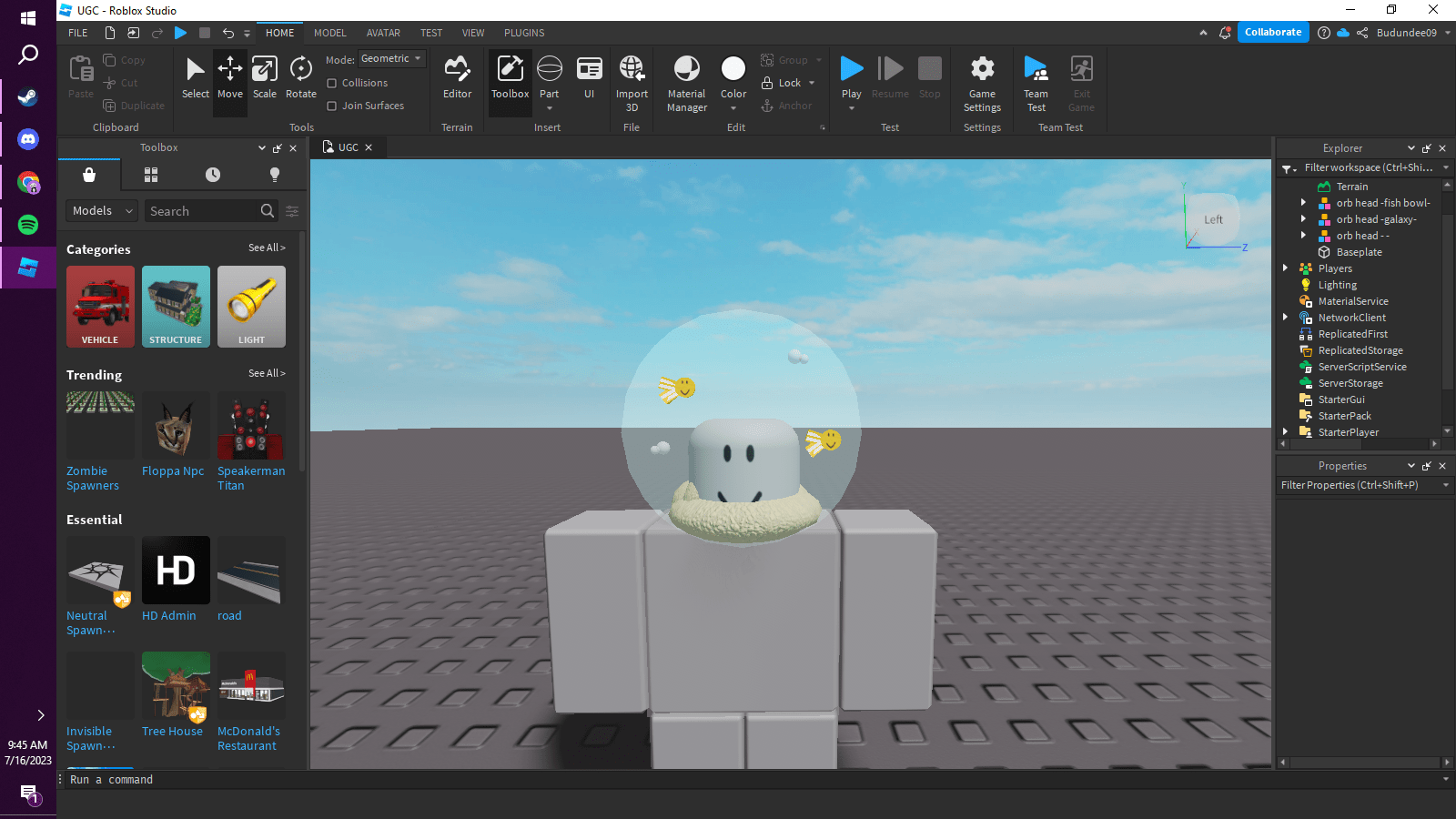Open the Lock dropdown arrow

click(x=812, y=83)
